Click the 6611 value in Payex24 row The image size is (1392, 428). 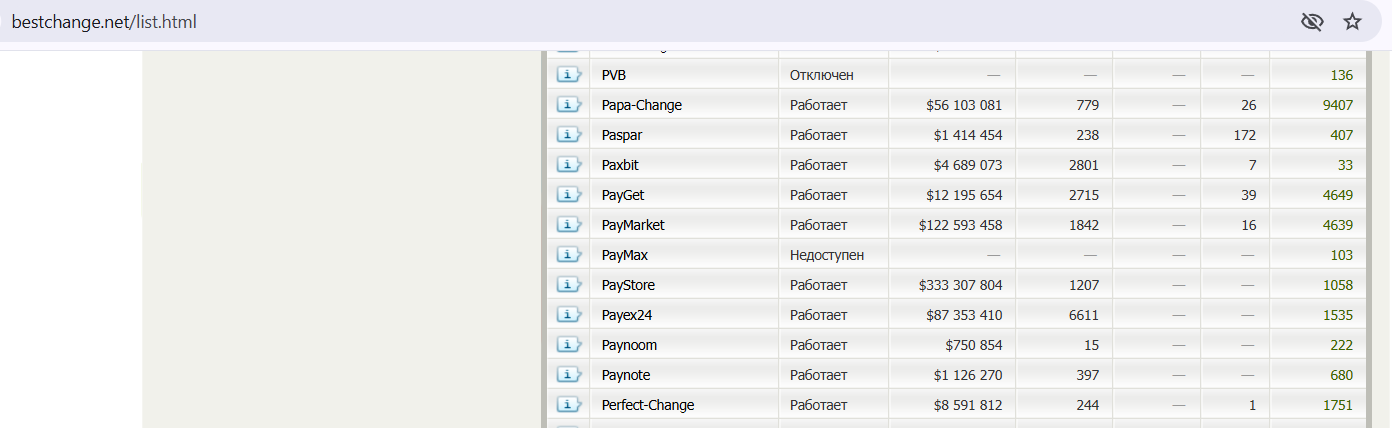pos(1083,315)
